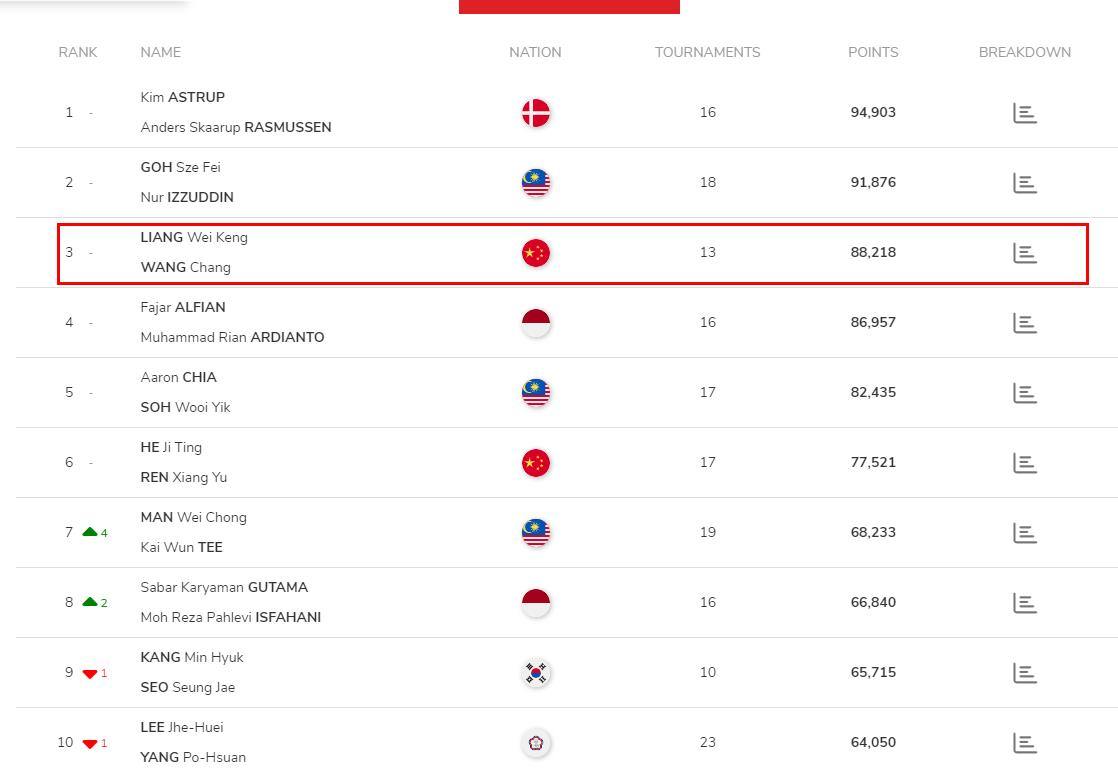Open WANG Chang player link
Image resolution: width=1118 pixels, height=773 pixels.
[185, 267]
